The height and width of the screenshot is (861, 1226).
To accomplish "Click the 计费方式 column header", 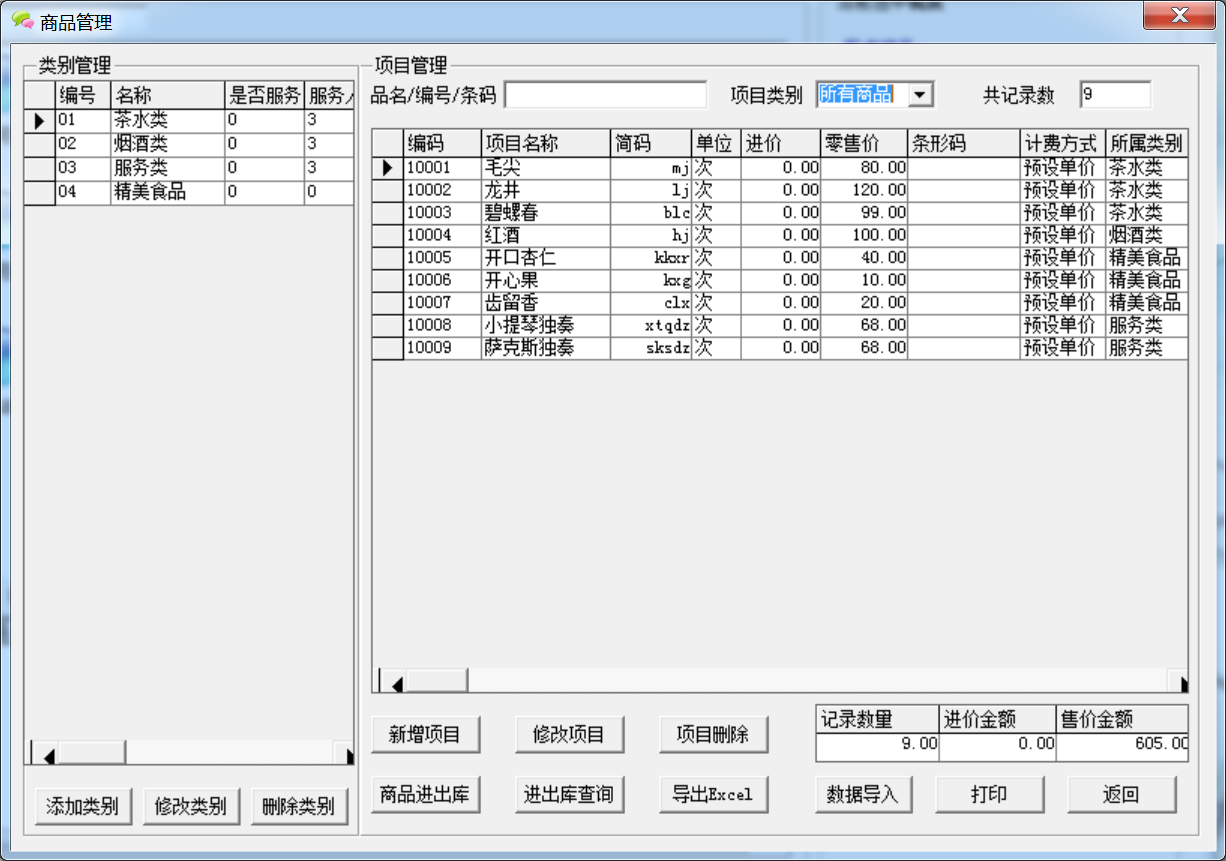I will (1062, 143).
